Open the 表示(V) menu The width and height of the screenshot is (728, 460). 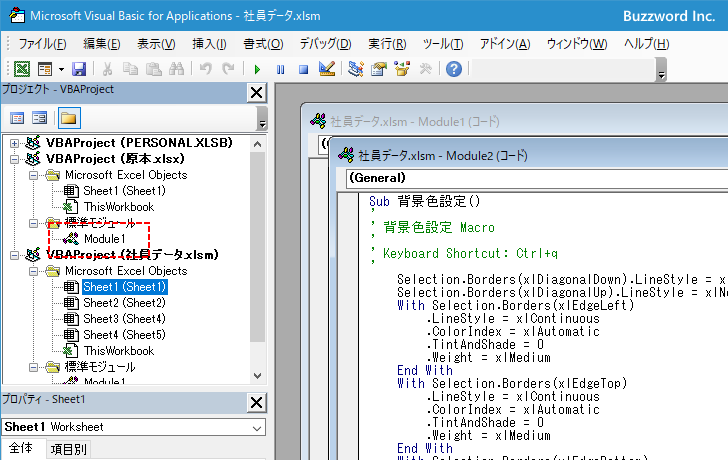pos(156,44)
